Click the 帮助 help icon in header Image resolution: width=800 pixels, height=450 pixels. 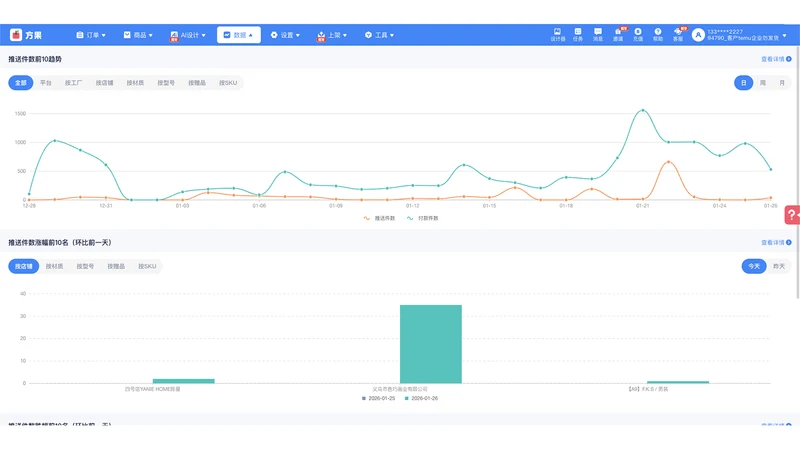(658, 35)
